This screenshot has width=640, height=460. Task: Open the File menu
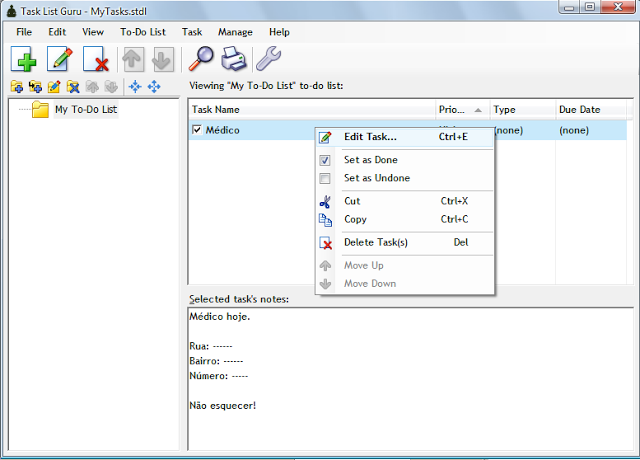(24, 32)
